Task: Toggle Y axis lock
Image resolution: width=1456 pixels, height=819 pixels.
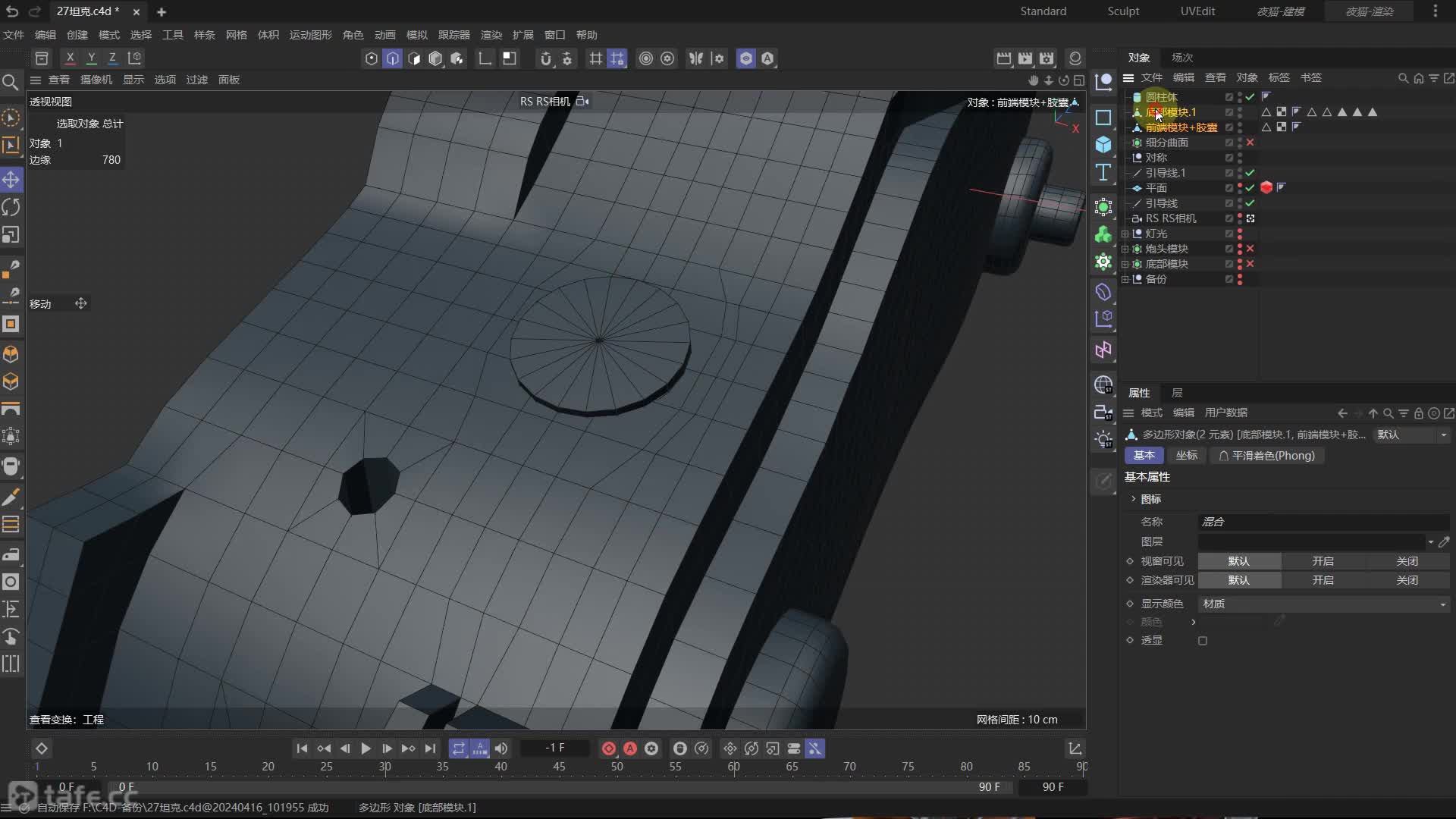Action: click(91, 58)
